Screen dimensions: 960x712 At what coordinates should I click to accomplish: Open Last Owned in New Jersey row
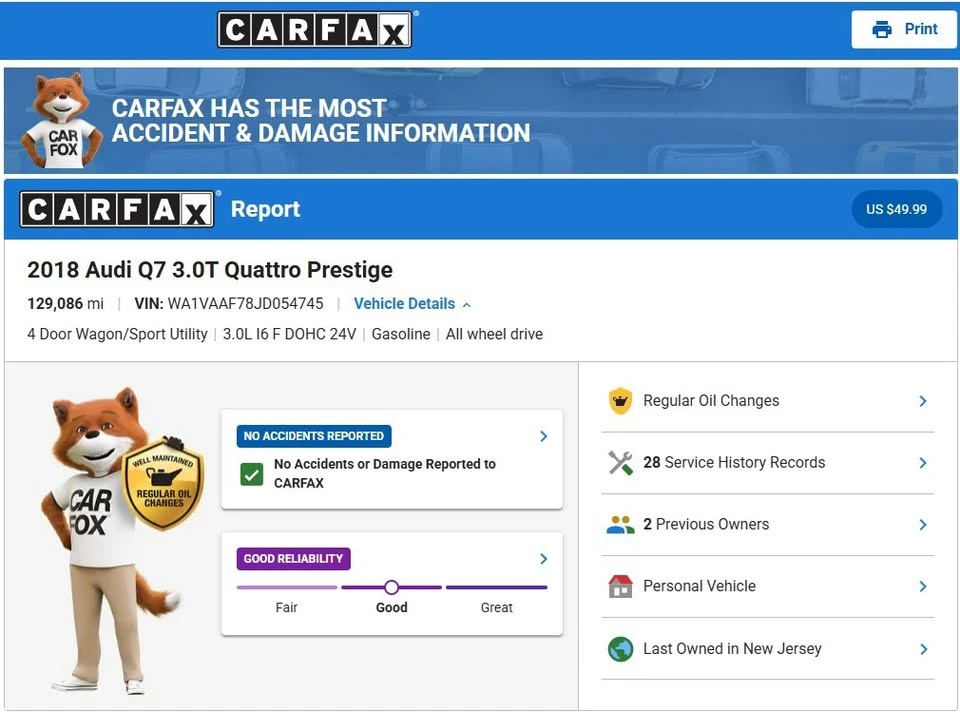point(768,648)
